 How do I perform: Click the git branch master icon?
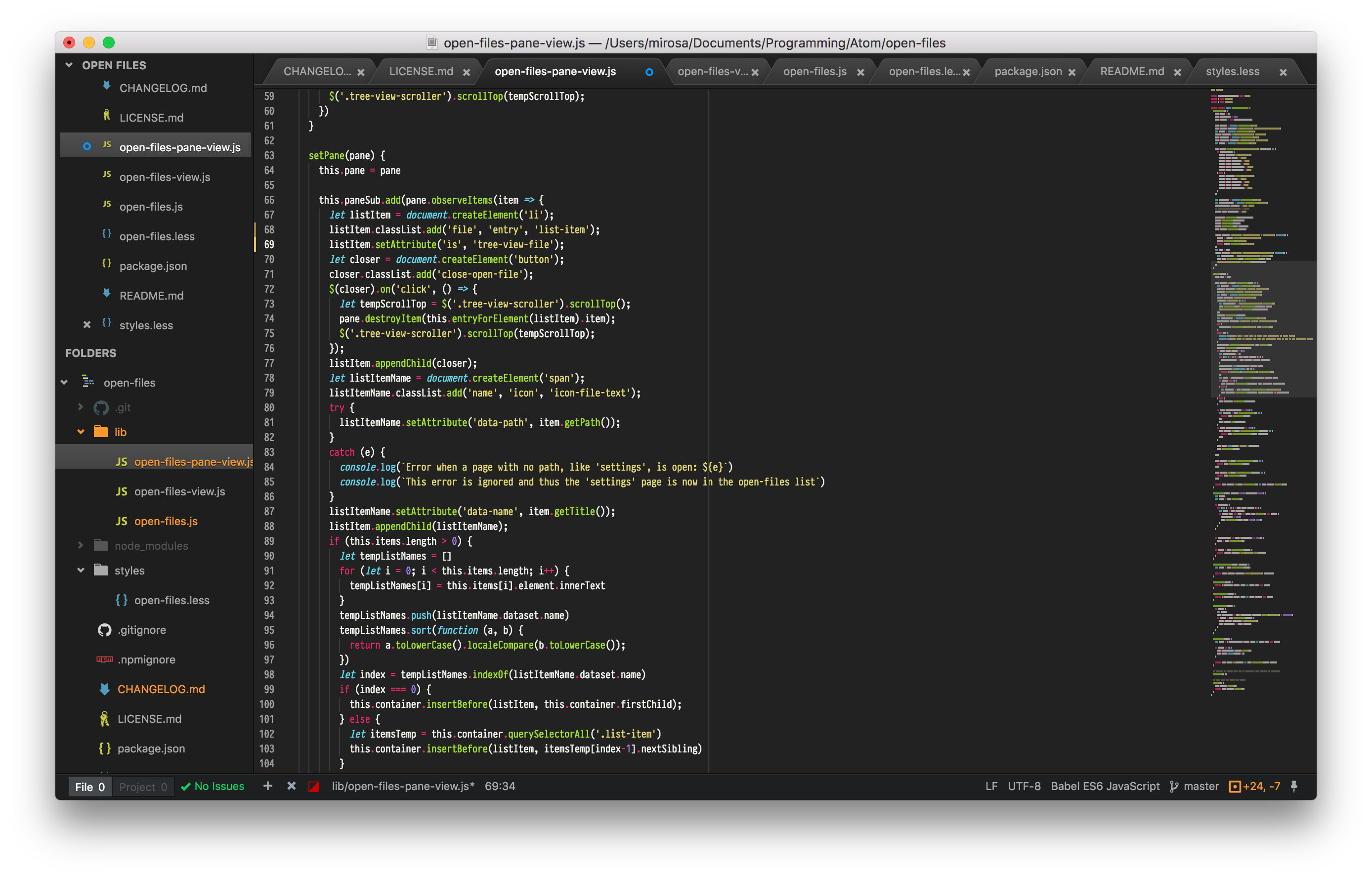(x=1174, y=787)
